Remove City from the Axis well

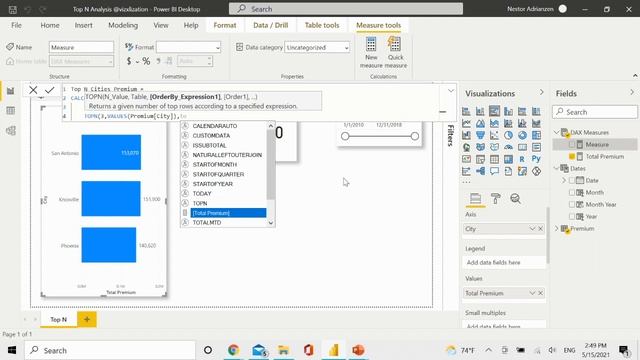tap(540, 229)
